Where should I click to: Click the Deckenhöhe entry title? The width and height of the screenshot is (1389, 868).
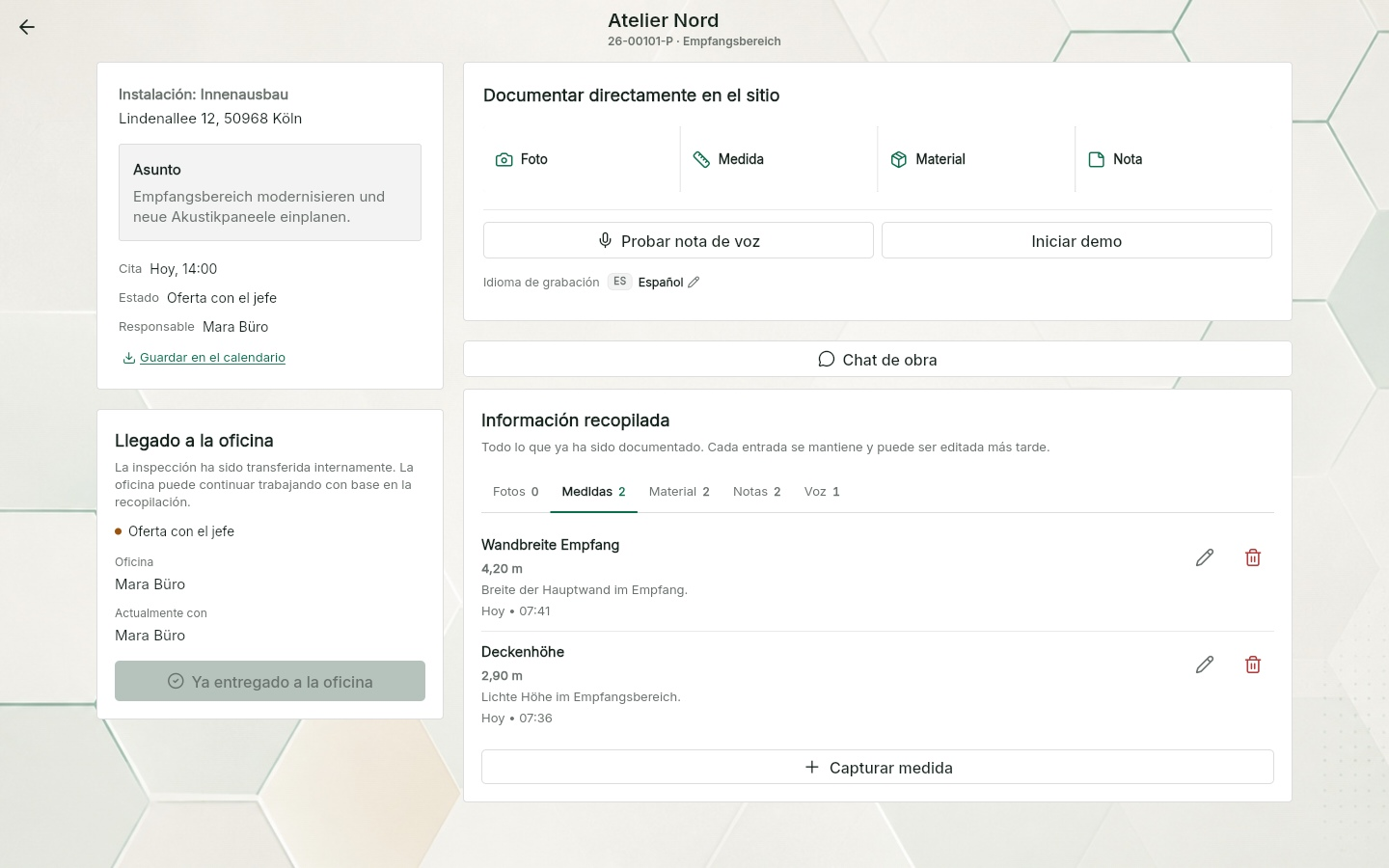(x=523, y=652)
